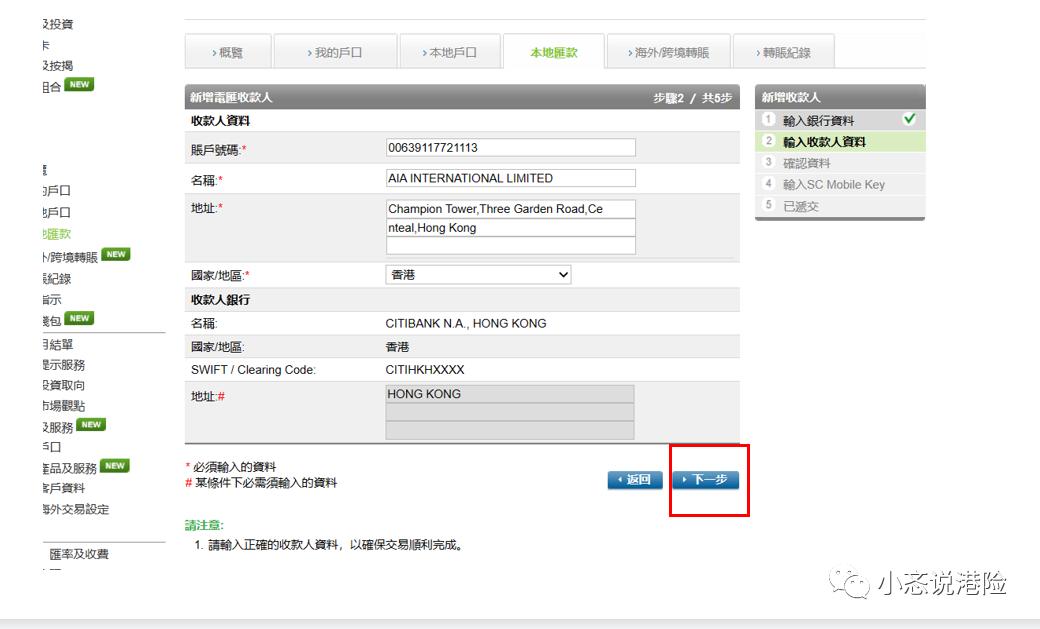Click the 步驟2 / 共5步 indicator
The image size is (1040, 629).
pos(692,98)
